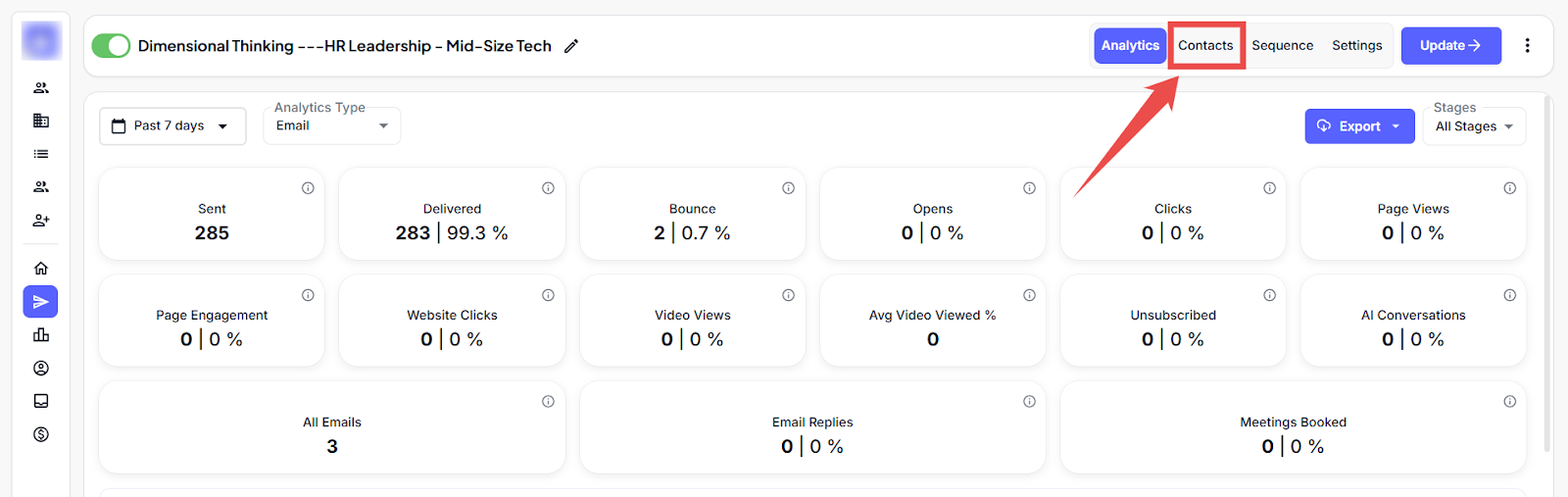The height and width of the screenshot is (497, 1568).
Task: Click the pencil icon to rename campaign
Action: pyautogui.click(x=571, y=46)
